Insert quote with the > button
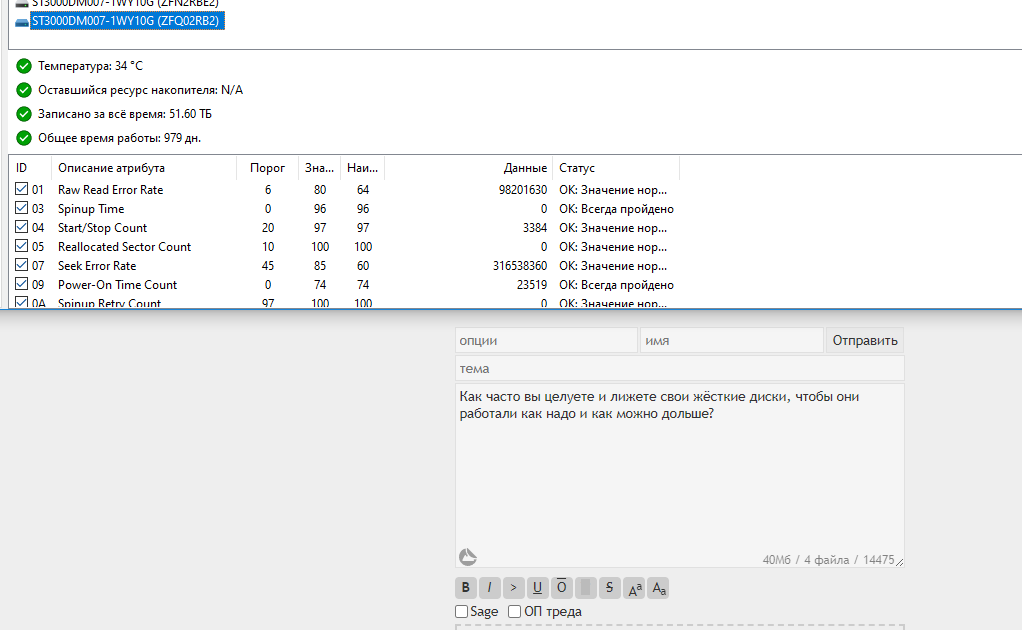 [x=514, y=588]
